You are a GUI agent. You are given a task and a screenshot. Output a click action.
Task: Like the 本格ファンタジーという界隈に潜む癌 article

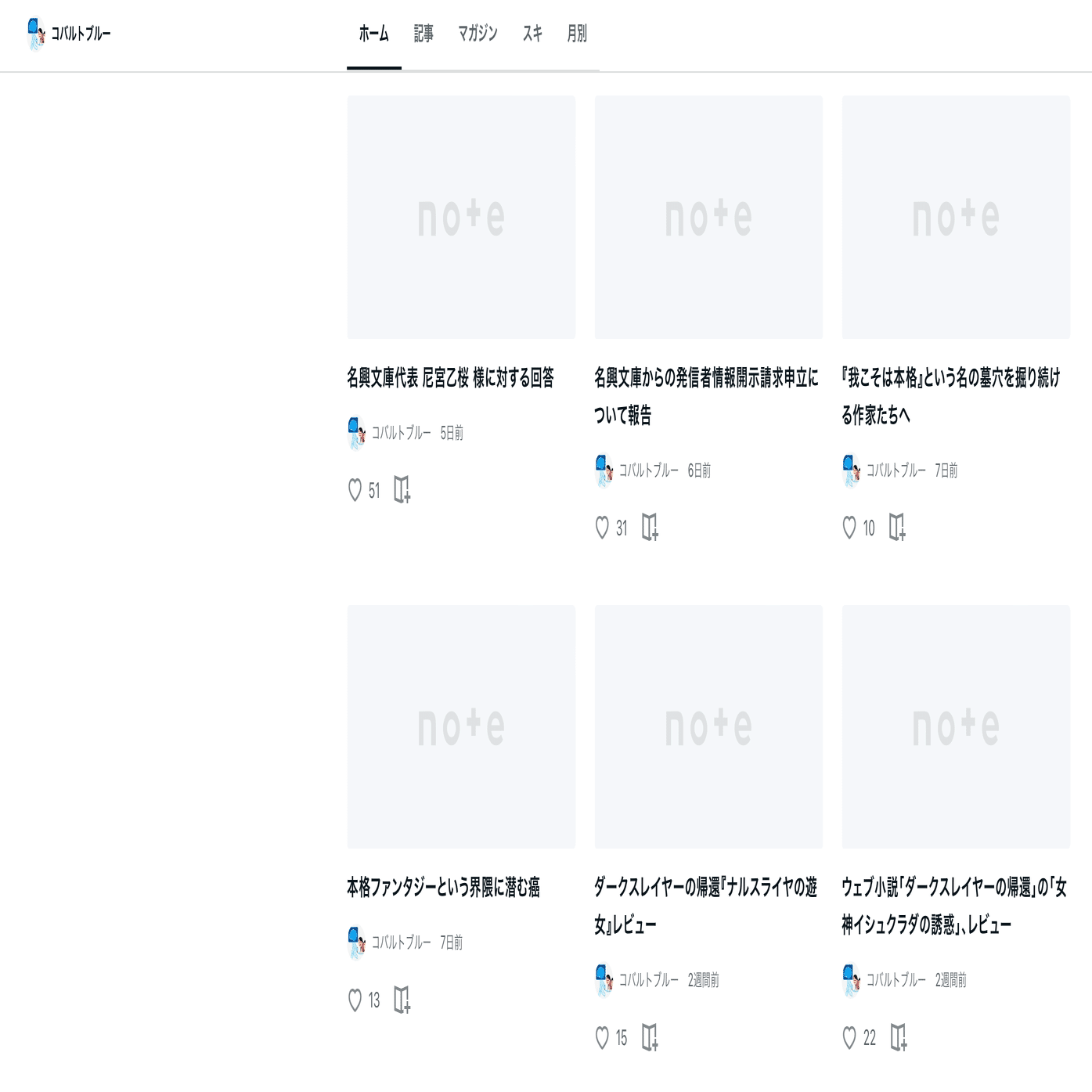point(355,1000)
